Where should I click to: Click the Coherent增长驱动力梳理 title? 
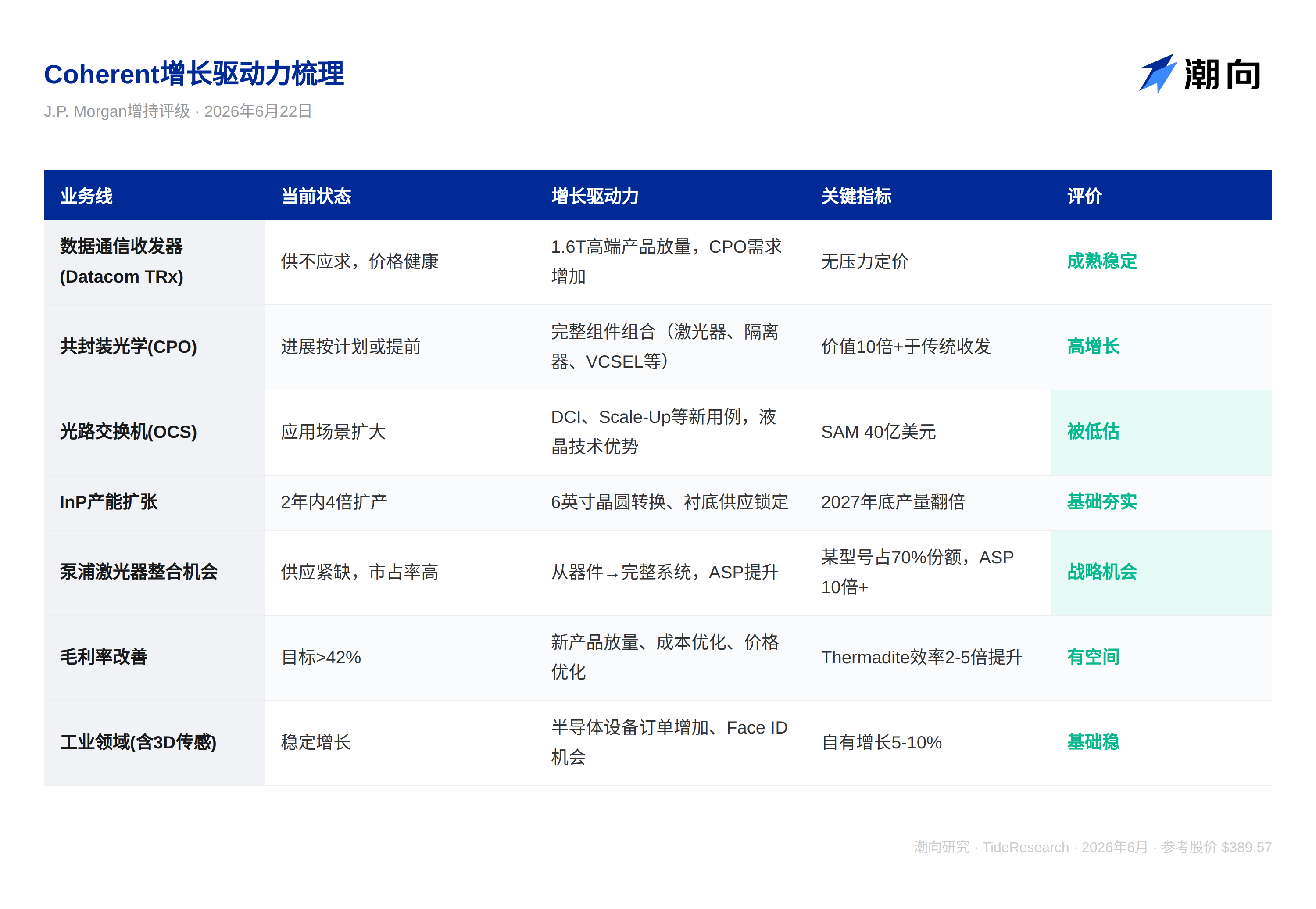(194, 74)
